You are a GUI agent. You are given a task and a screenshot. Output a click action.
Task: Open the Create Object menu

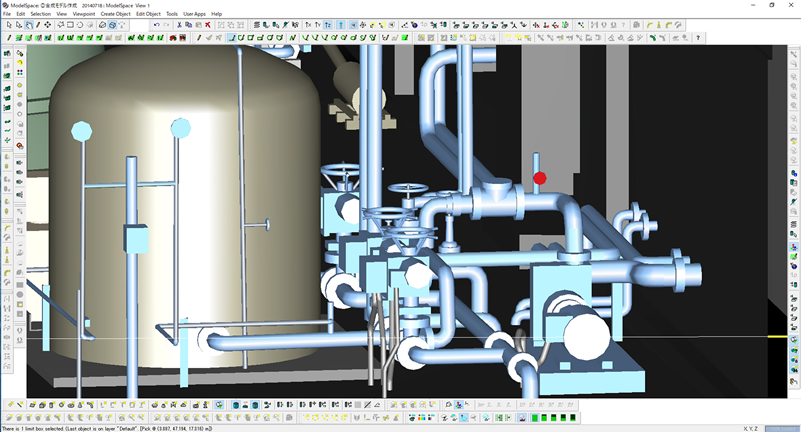[x=115, y=14]
